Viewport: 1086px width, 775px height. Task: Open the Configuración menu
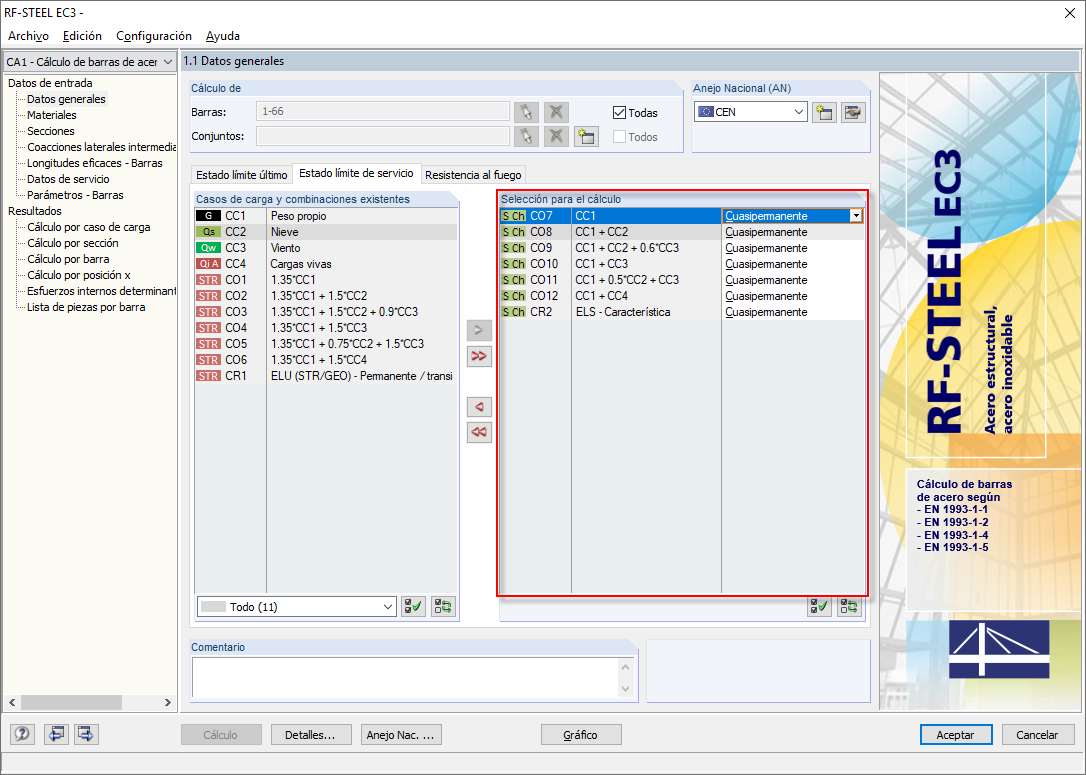[x=154, y=36]
